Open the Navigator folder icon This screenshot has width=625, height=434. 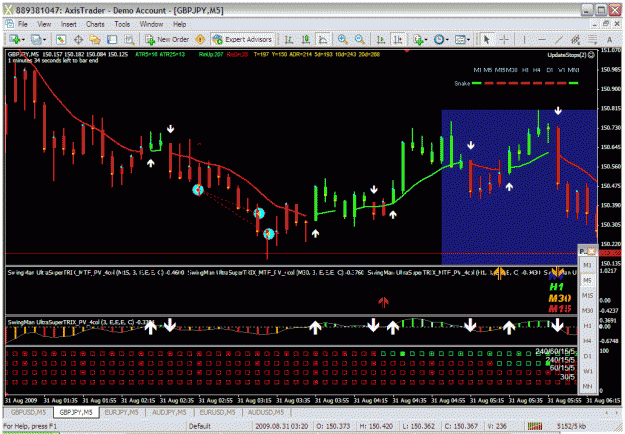95,39
